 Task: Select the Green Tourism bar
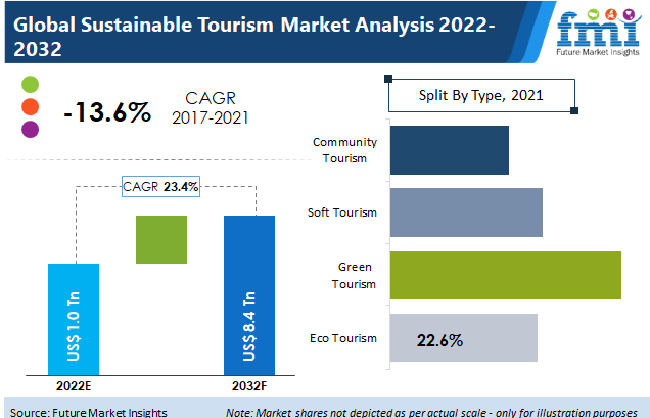(504, 275)
